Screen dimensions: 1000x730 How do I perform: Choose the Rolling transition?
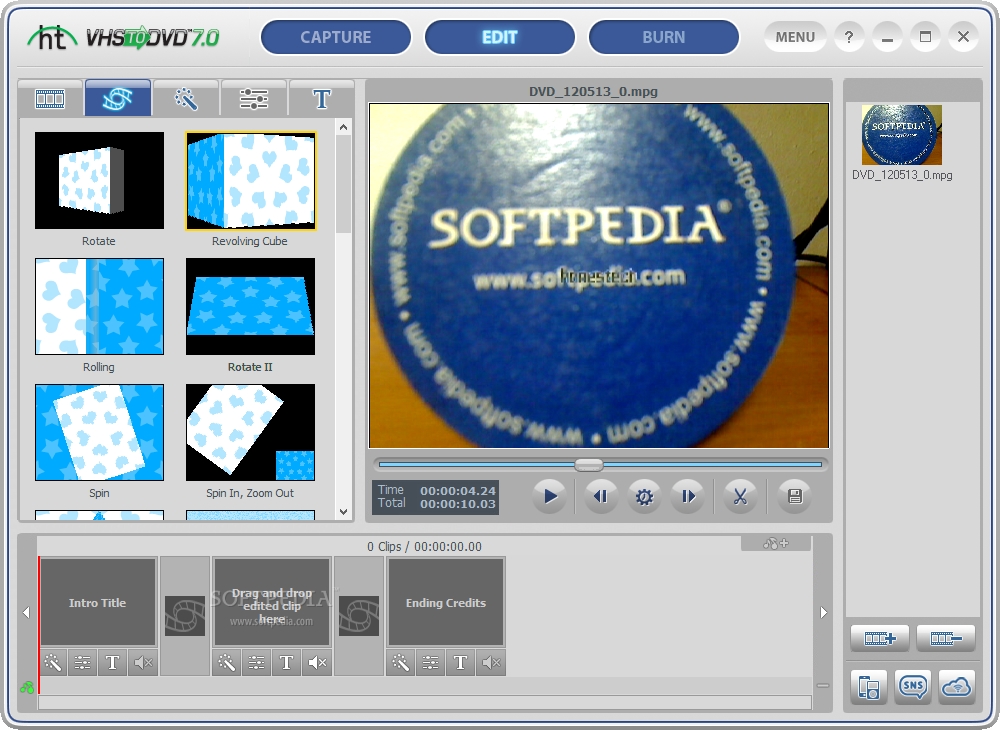(99, 306)
